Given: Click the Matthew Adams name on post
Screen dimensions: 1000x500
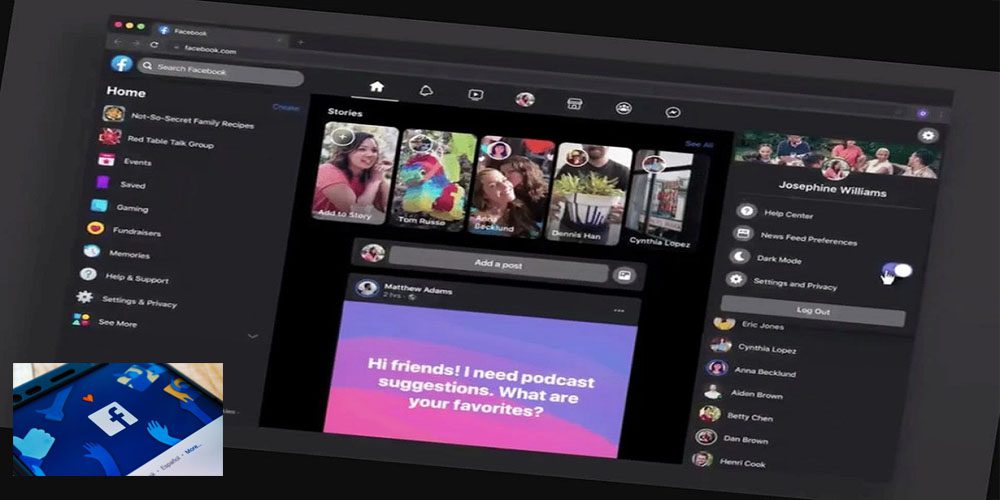Looking at the screenshot, I should pos(418,290).
